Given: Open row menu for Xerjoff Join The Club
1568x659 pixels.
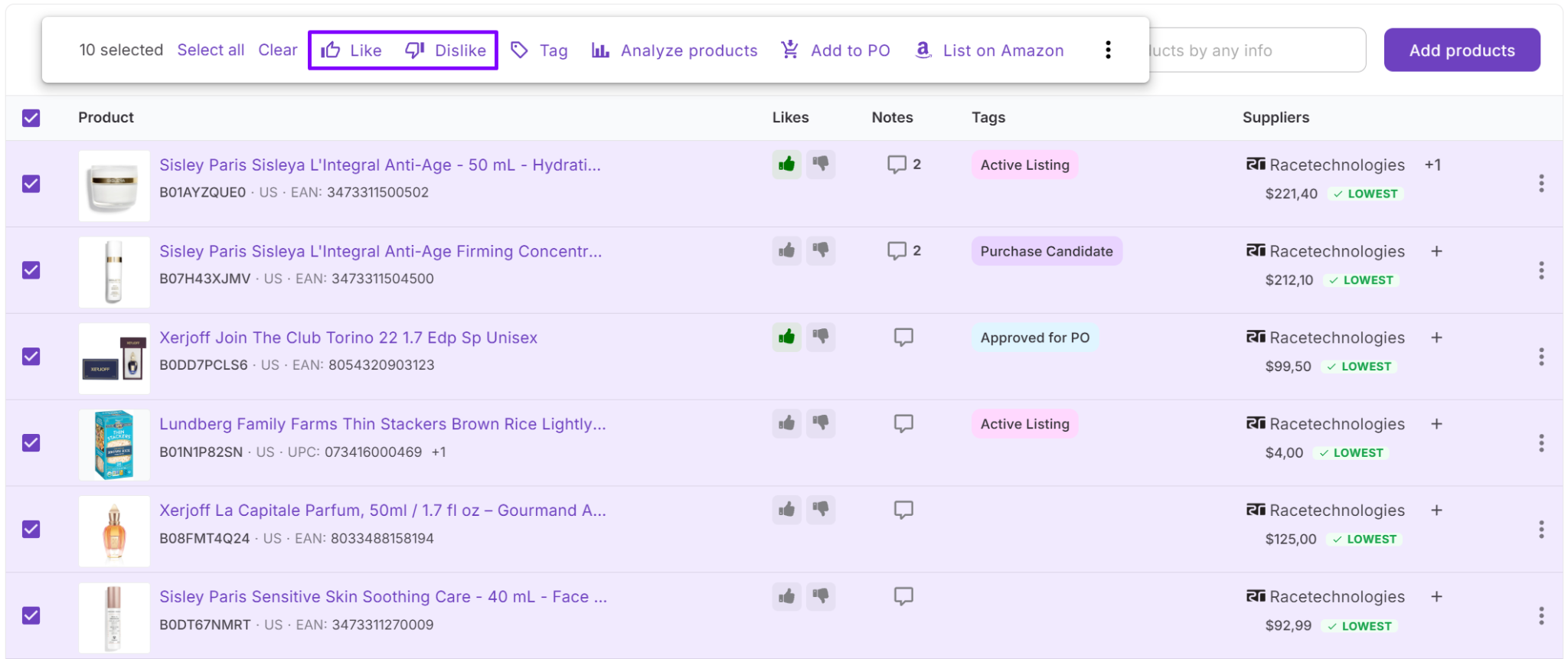Looking at the screenshot, I should (x=1541, y=357).
